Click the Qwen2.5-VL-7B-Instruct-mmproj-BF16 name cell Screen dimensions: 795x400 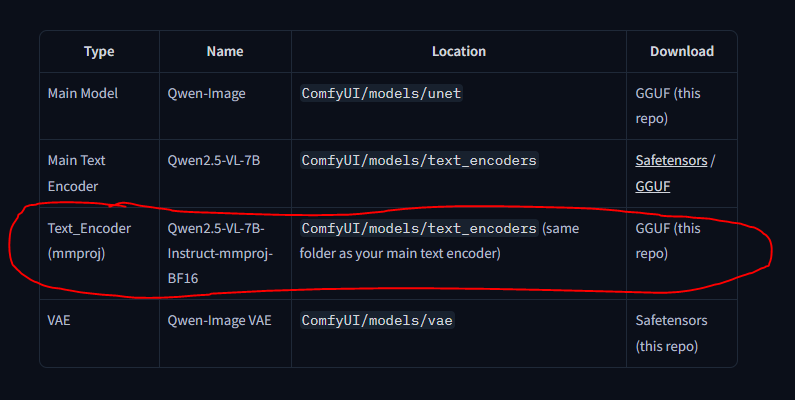click(x=219, y=254)
